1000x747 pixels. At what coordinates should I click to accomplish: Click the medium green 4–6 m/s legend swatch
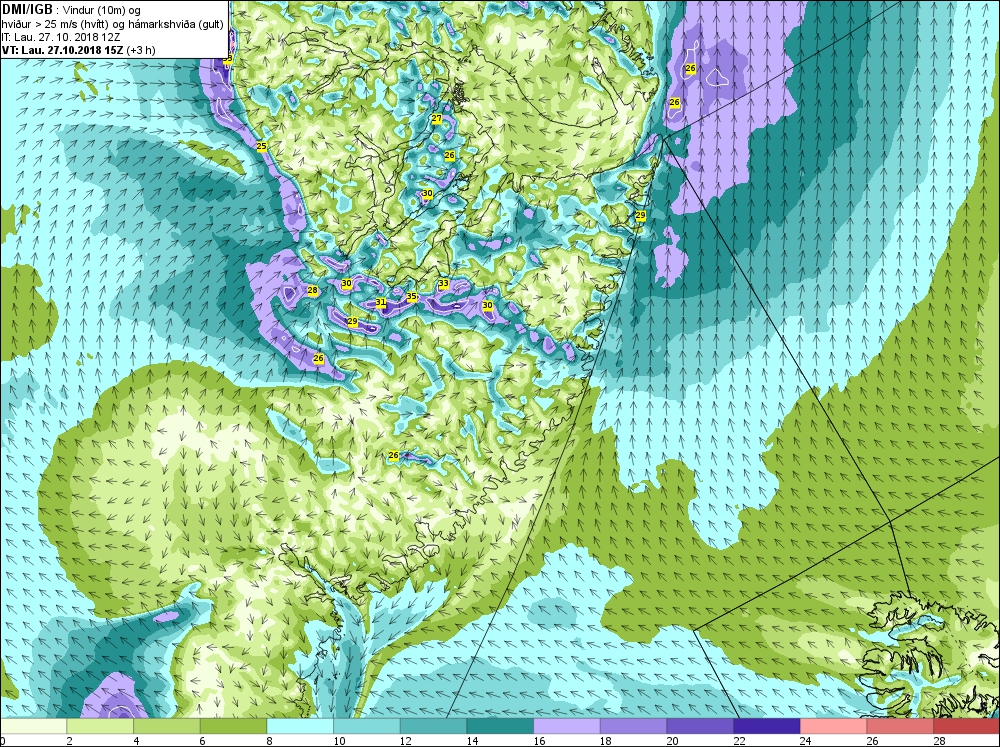point(166,726)
